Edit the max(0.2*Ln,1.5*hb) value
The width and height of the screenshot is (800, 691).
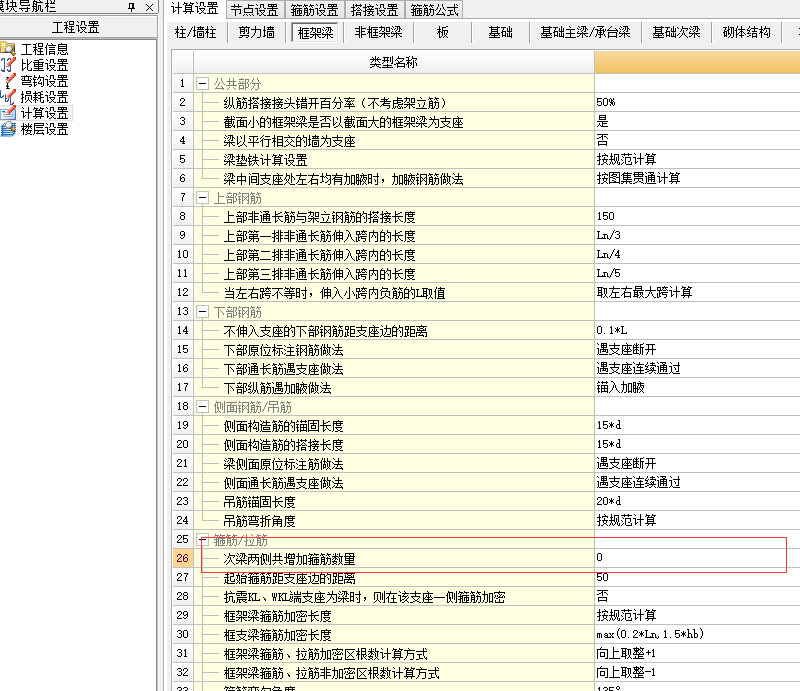697,634
